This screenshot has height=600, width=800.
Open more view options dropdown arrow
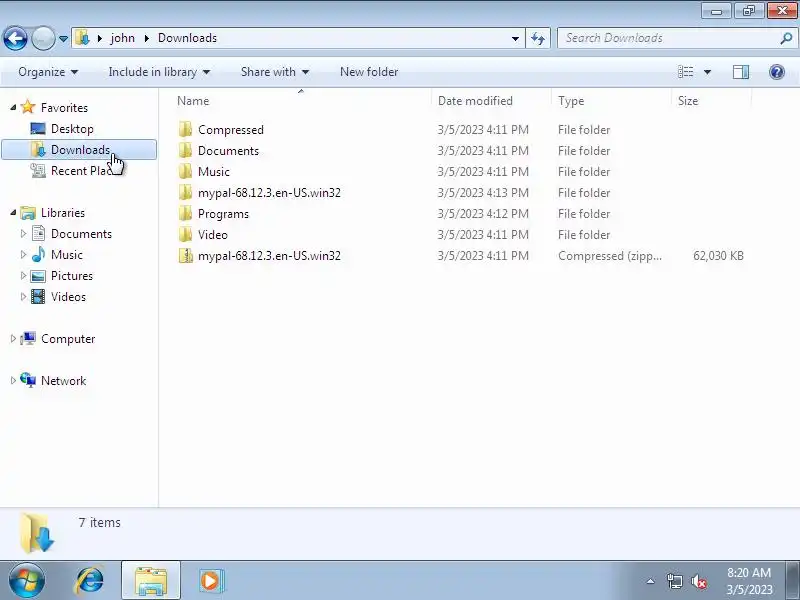(x=707, y=72)
